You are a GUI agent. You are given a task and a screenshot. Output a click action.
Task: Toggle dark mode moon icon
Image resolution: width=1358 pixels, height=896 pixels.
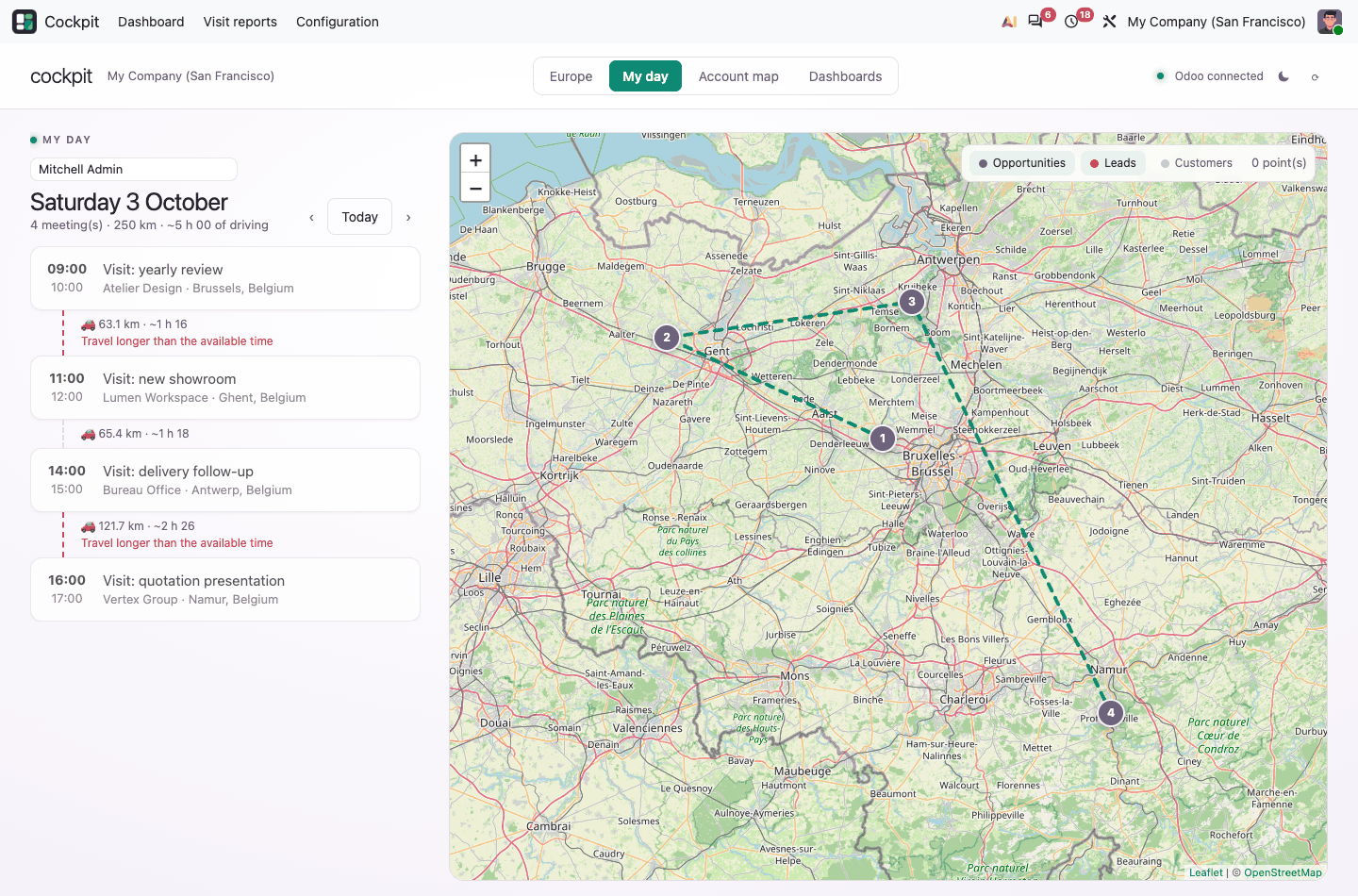1283,76
